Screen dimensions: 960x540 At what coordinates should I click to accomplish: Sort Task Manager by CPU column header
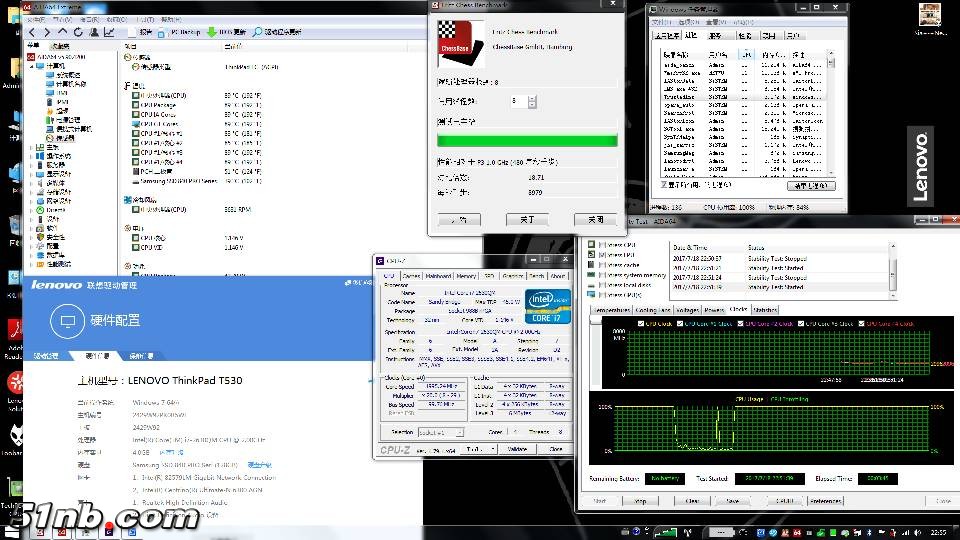click(x=746, y=54)
